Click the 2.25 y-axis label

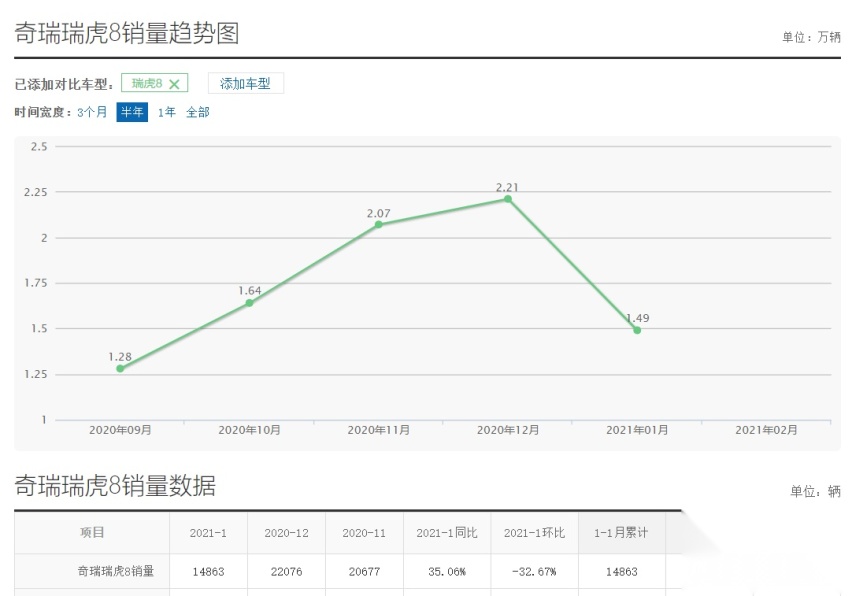tap(36, 192)
